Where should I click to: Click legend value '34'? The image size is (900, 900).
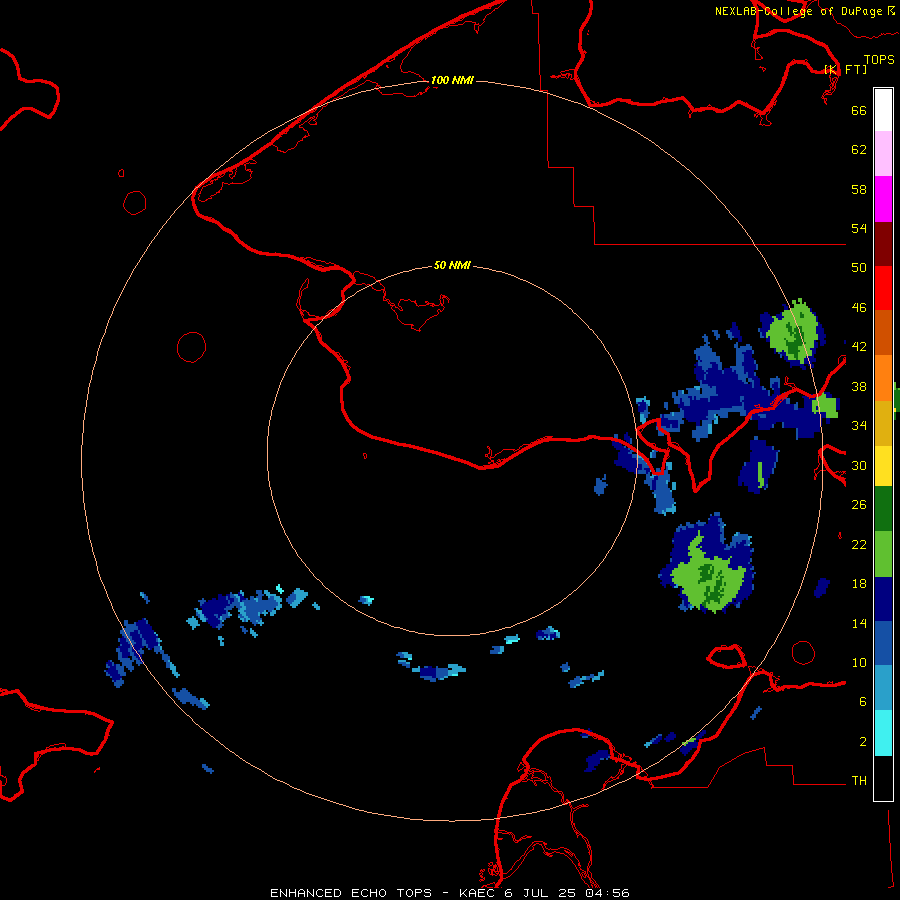(x=859, y=426)
